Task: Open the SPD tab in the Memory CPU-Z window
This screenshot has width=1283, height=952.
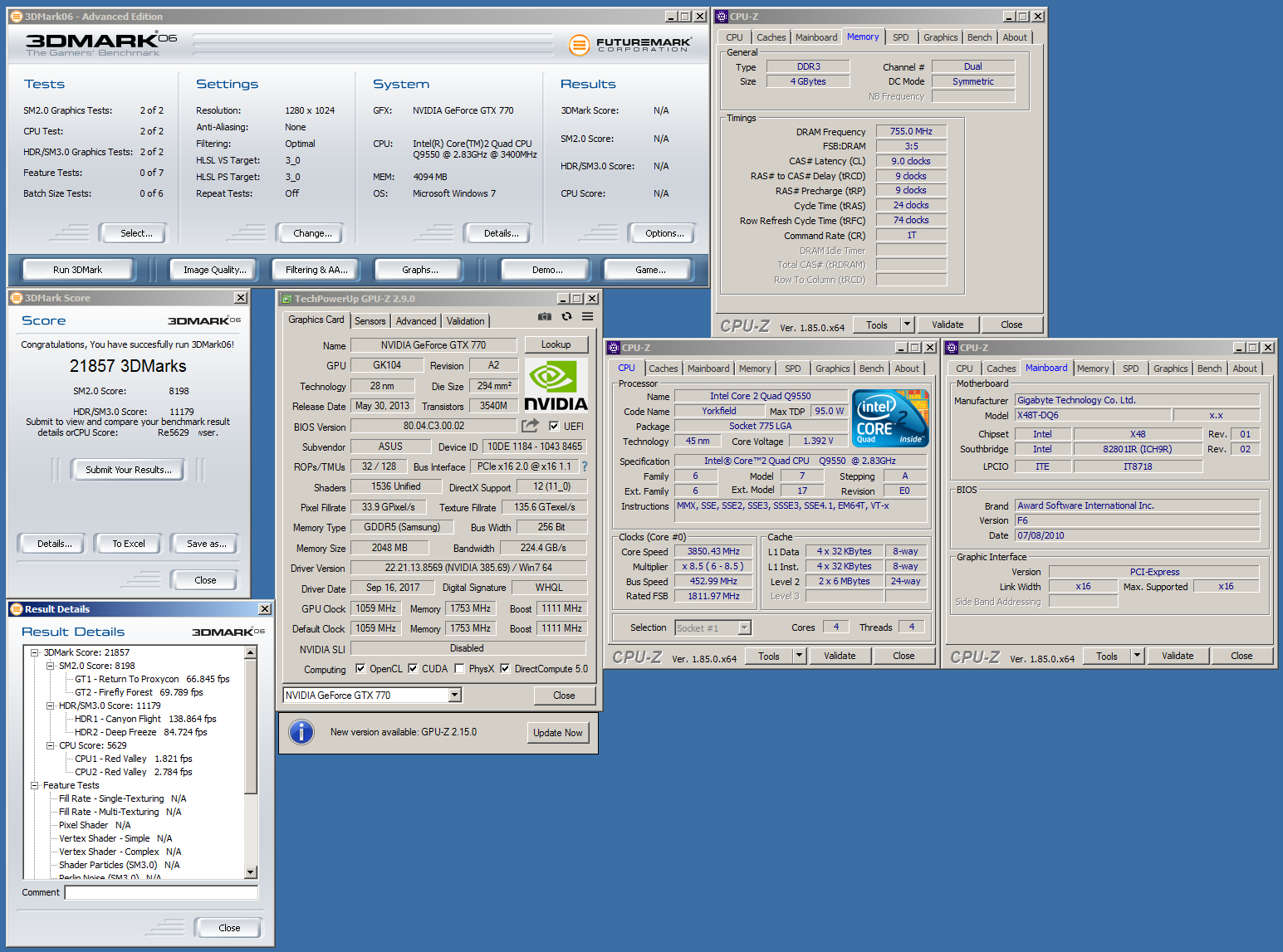Action: (x=900, y=37)
